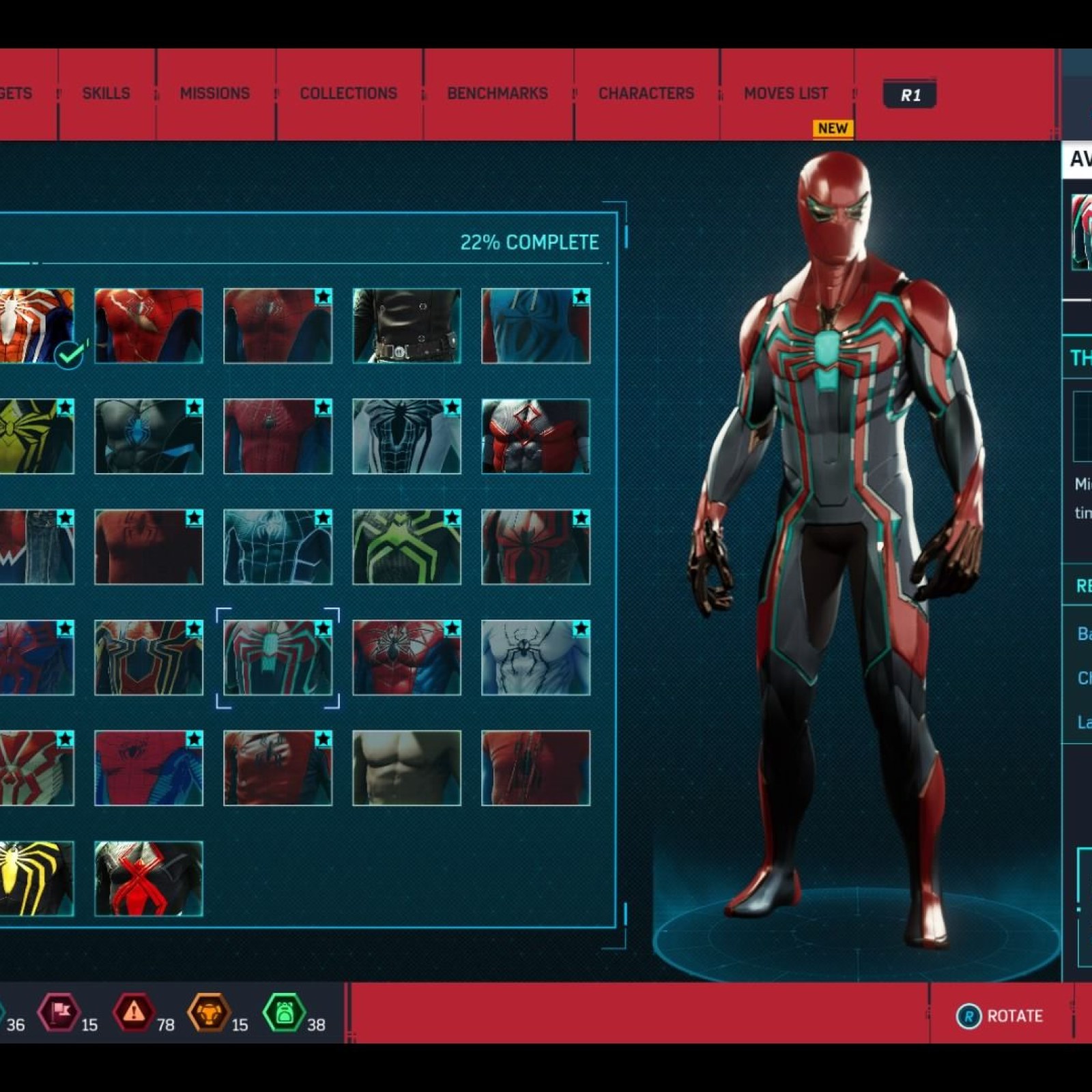
Task: Open the COLLECTIONS tab
Action: pos(348,94)
